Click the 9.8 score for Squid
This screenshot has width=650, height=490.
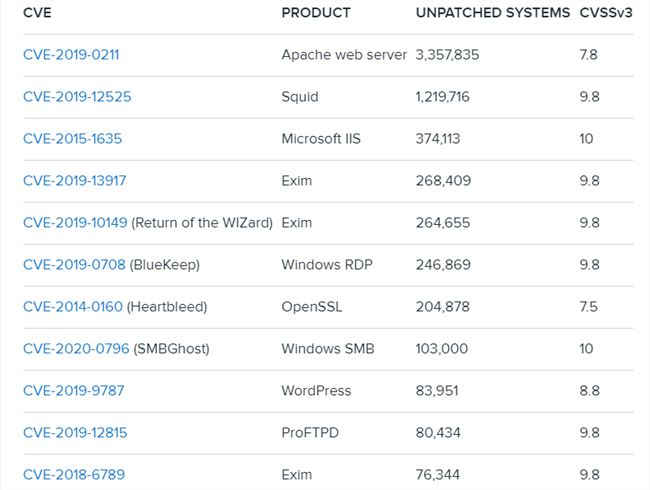(589, 97)
